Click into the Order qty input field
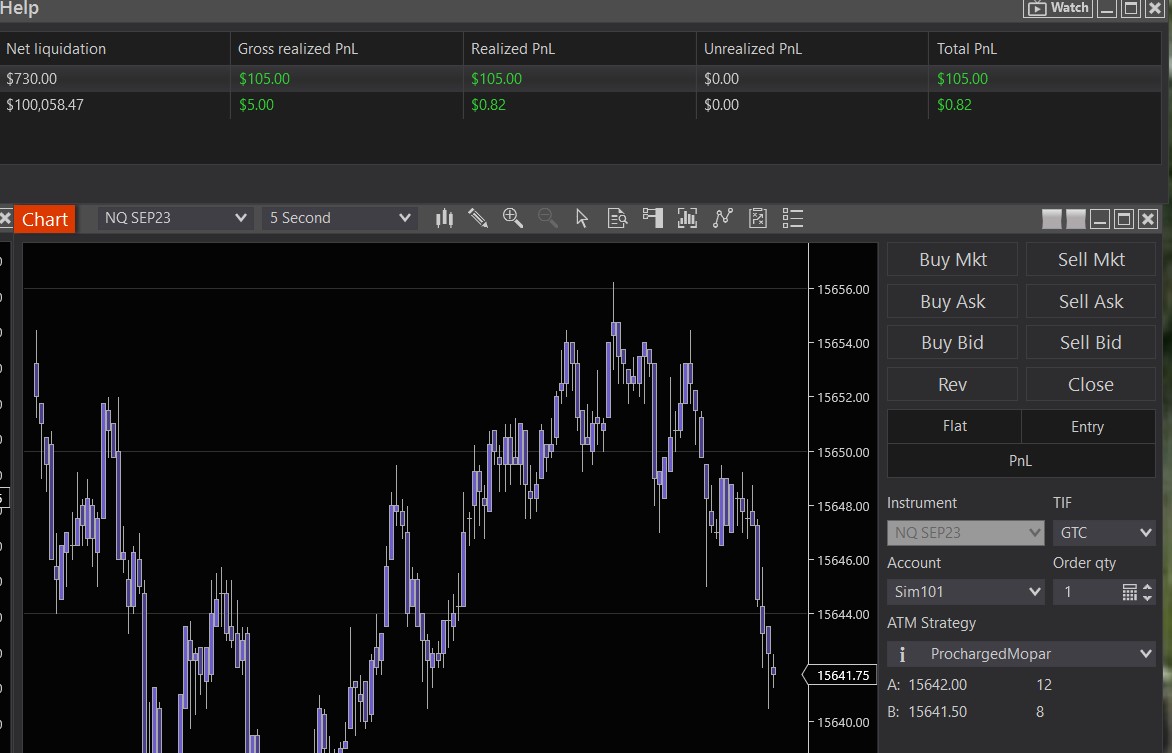Screen dimensions: 1172x753 click(1086, 592)
